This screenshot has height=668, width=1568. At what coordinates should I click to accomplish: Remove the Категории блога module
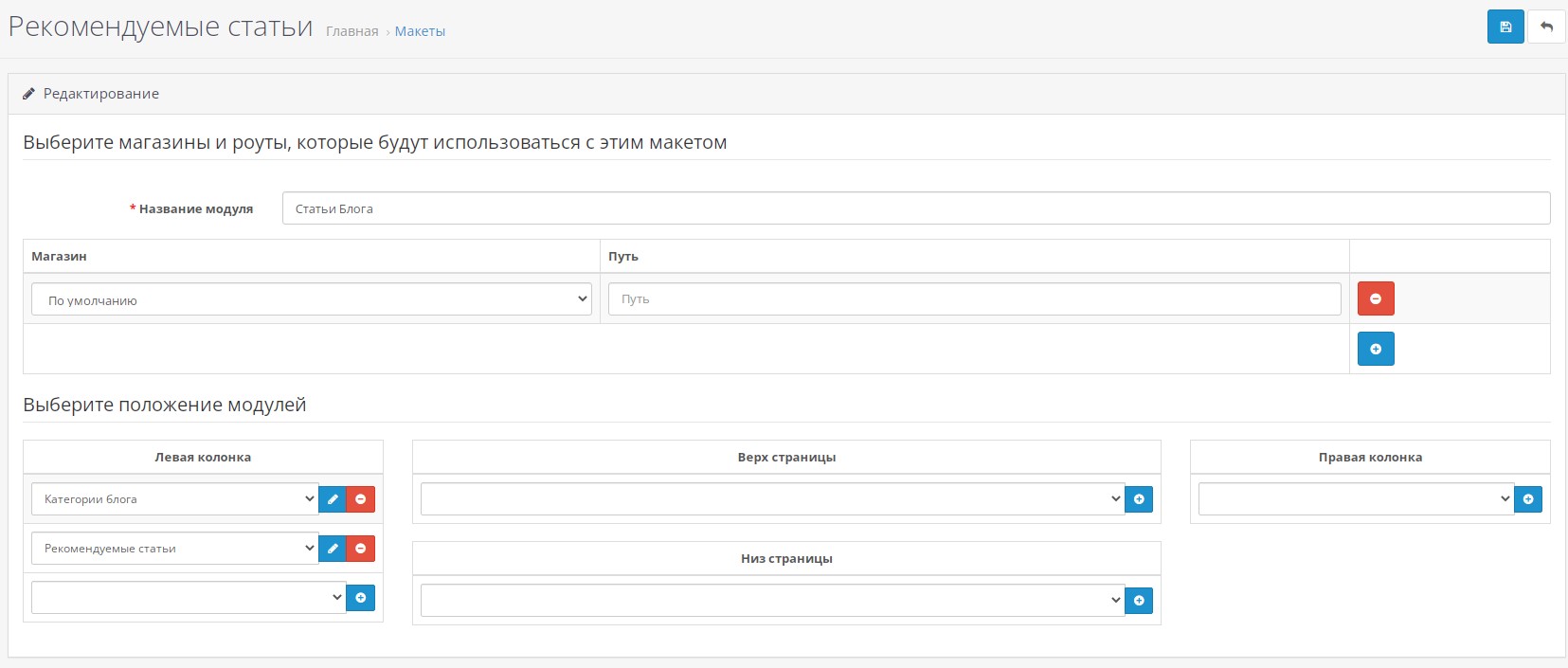click(361, 499)
